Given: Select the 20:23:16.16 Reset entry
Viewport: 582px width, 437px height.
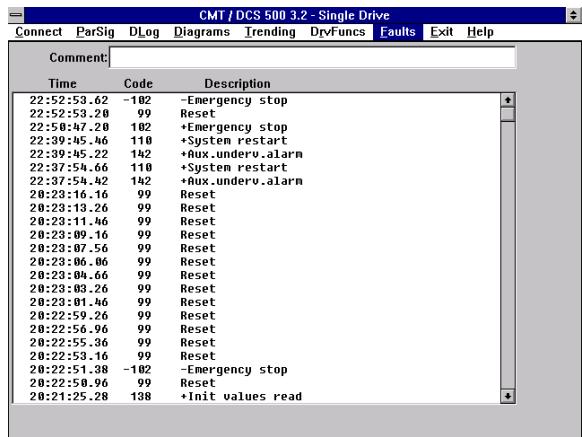Looking at the screenshot, I should click(x=256, y=195).
